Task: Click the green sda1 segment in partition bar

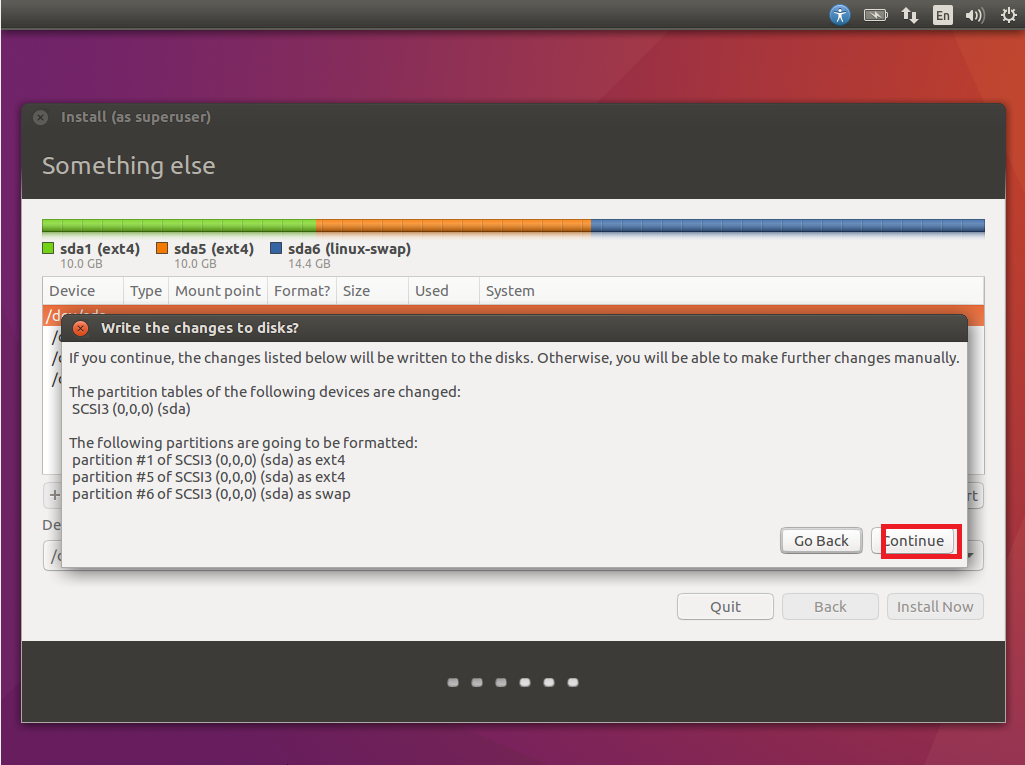Action: (x=178, y=226)
